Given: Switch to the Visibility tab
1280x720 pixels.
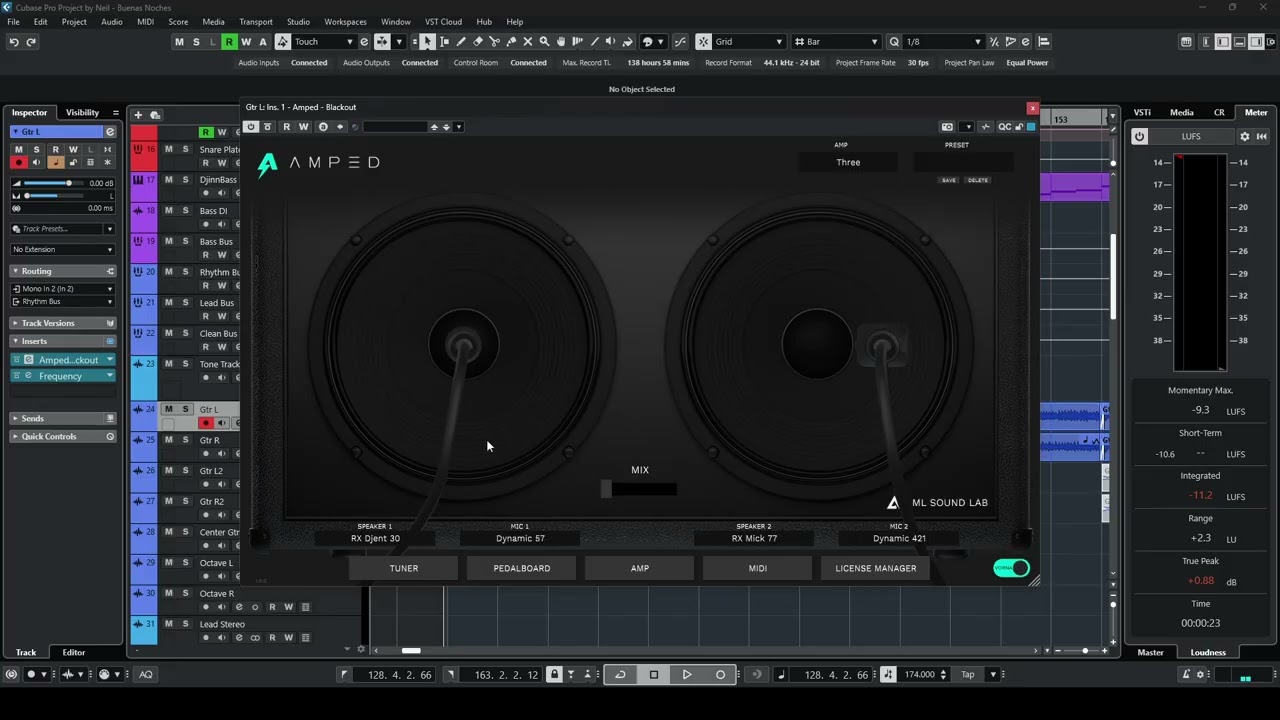Looking at the screenshot, I should (x=82, y=112).
